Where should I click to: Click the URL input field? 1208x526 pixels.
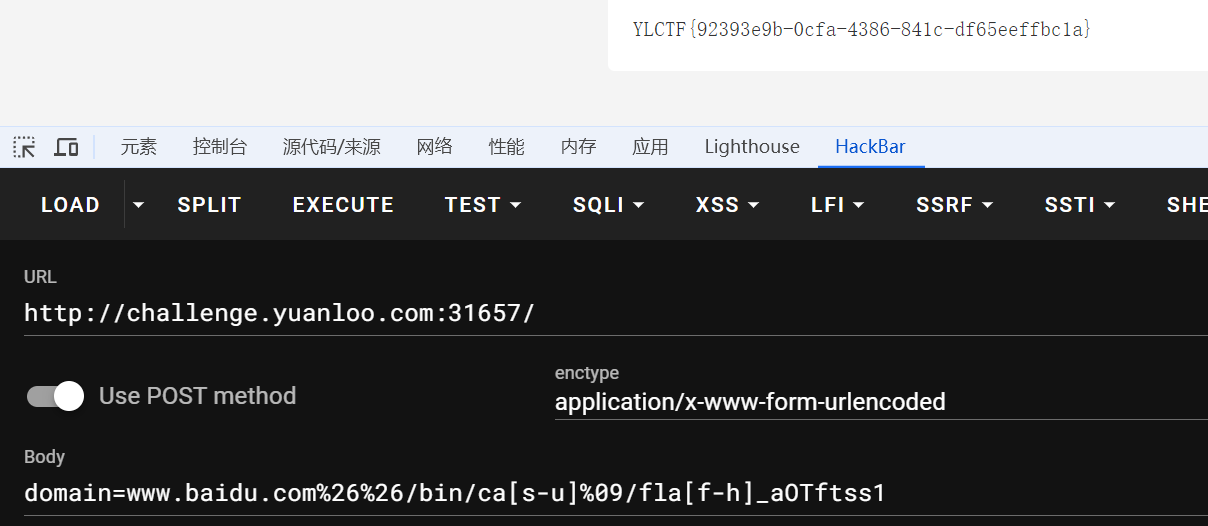(x=600, y=313)
